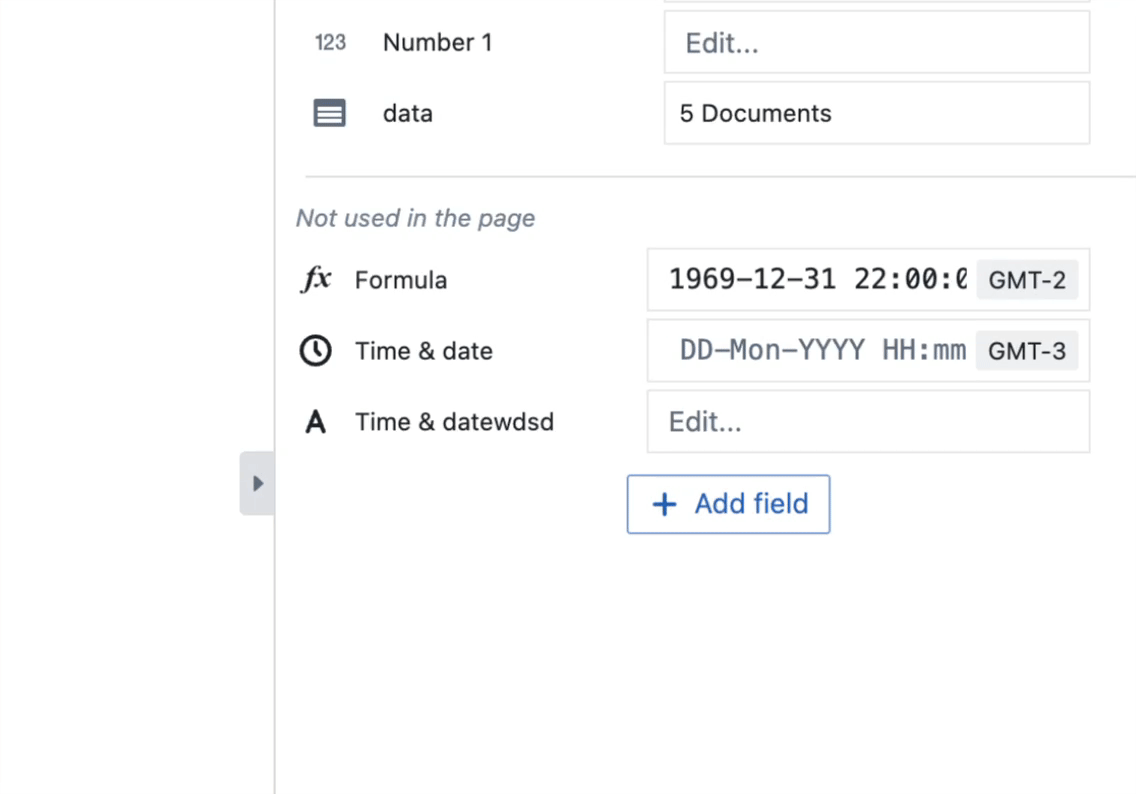Focus the Number 1 Edit input
The width and height of the screenshot is (1136, 794).
[876, 43]
